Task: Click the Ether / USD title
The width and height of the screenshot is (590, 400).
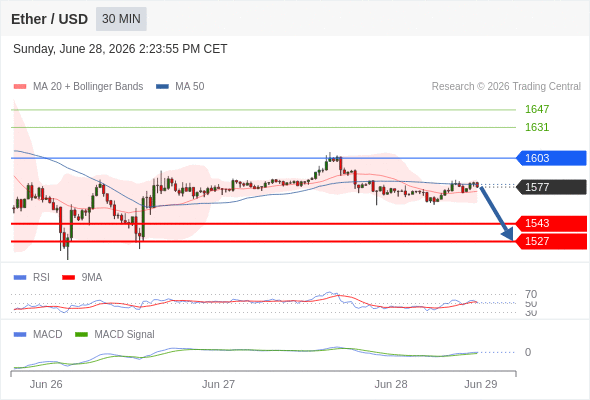Action: pyautogui.click(x=49, y=19)
